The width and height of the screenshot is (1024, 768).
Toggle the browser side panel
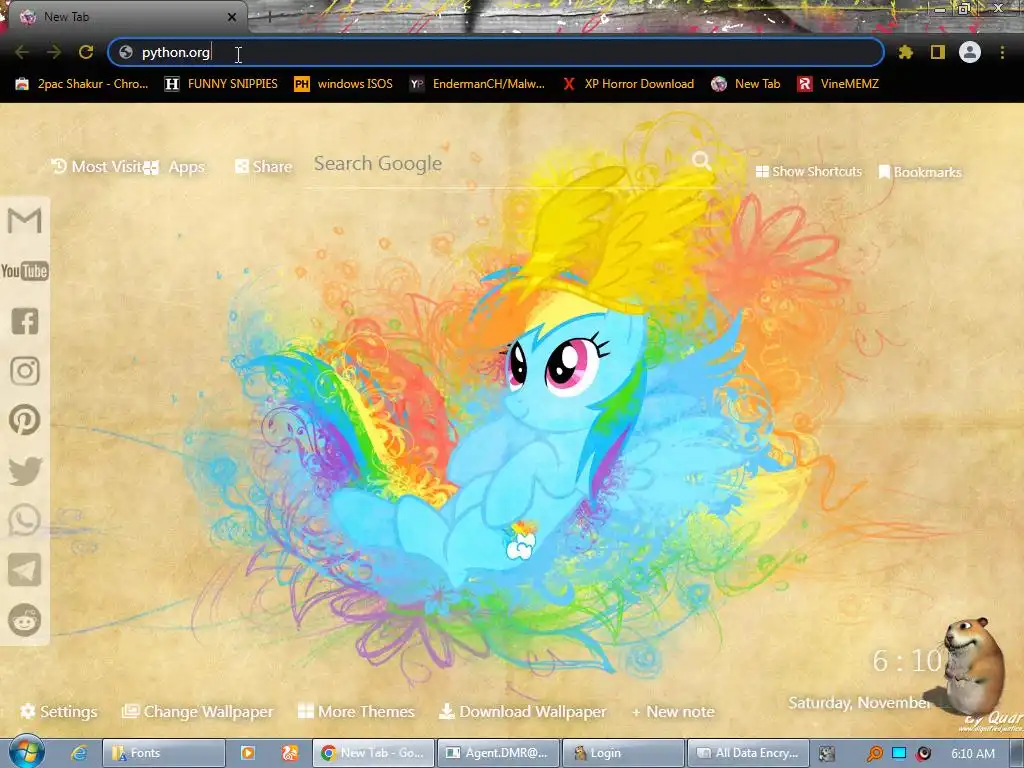(938, 52)
